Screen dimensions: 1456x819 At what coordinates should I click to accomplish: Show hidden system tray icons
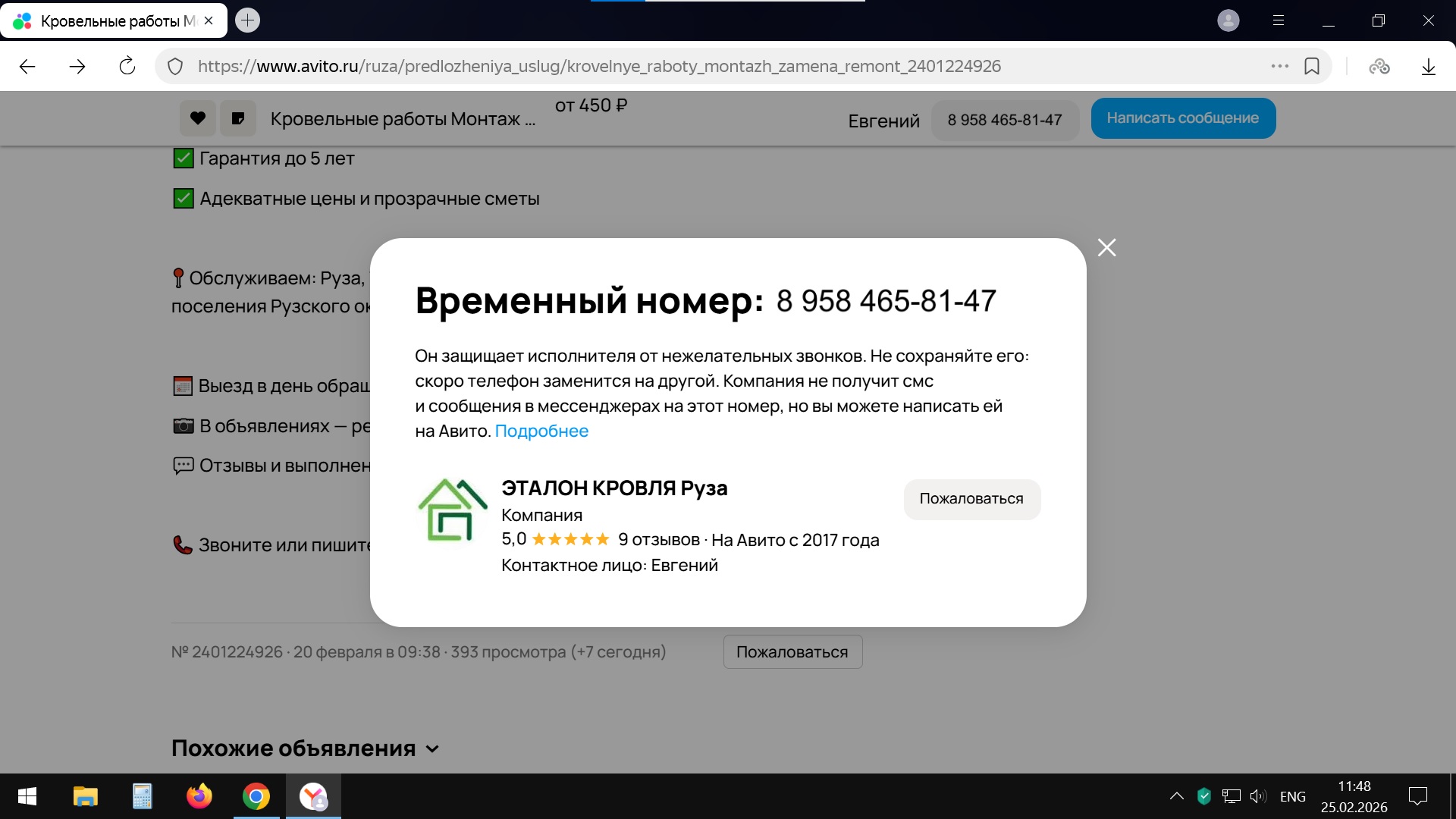1176,796
